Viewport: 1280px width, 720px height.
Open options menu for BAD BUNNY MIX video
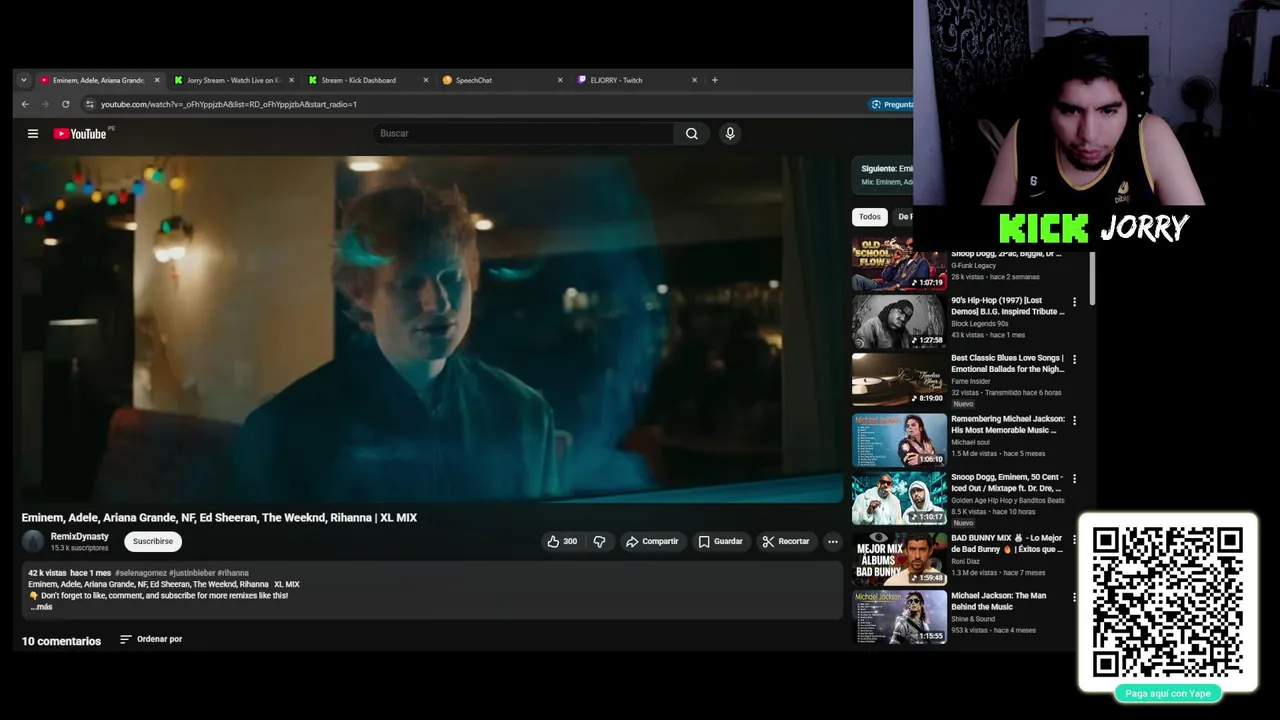point(1075,538)
